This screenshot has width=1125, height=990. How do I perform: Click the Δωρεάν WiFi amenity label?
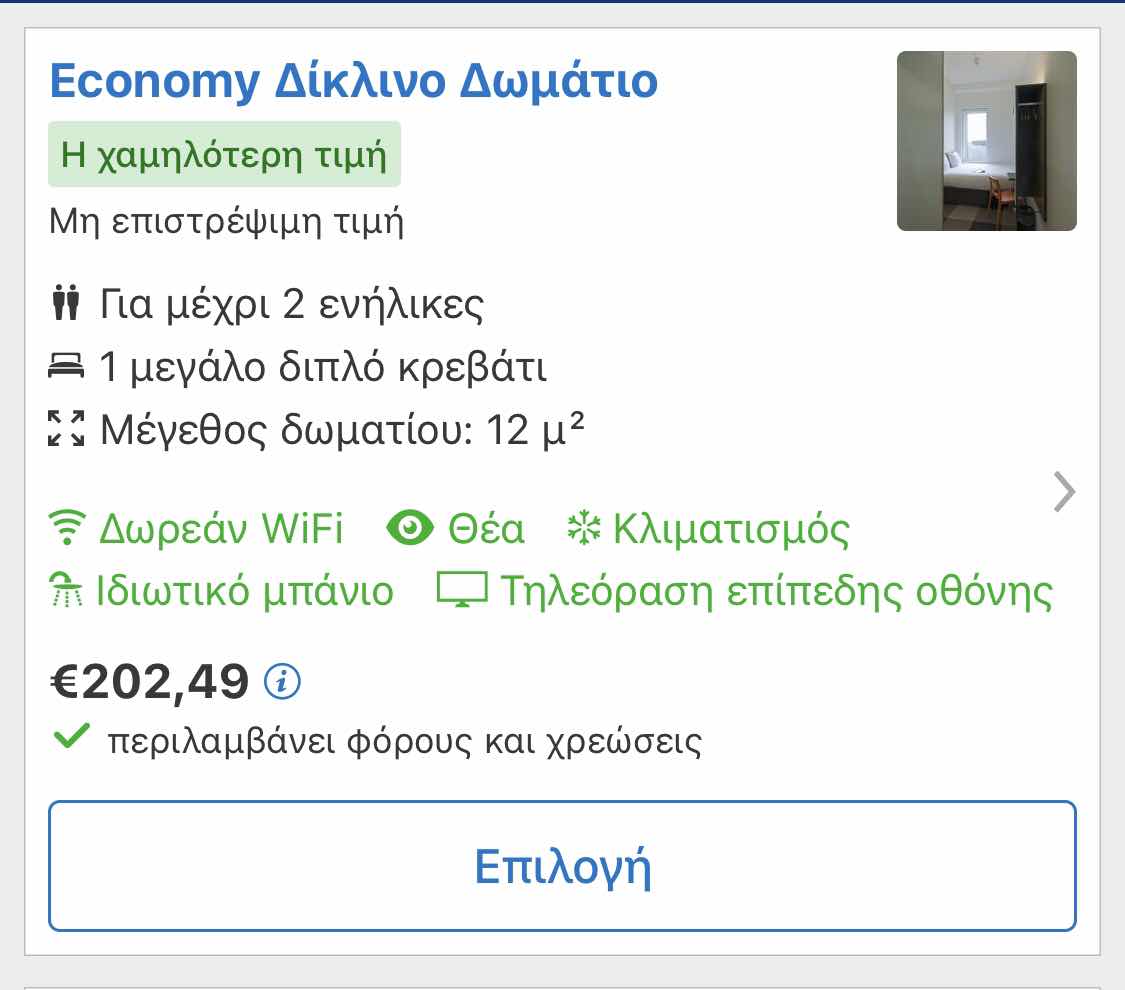(x=221, y=529)
